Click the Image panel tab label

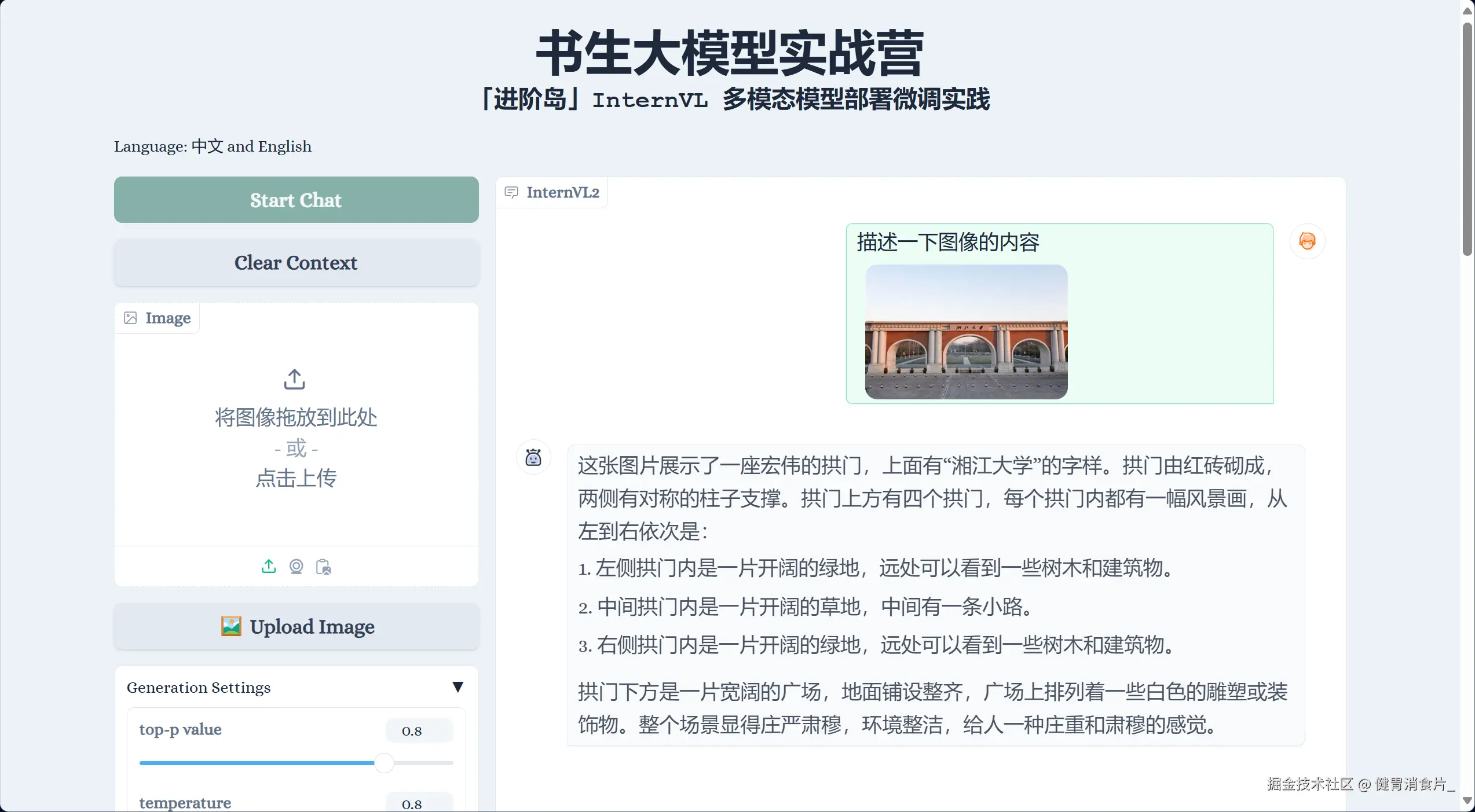pos(167,318)
